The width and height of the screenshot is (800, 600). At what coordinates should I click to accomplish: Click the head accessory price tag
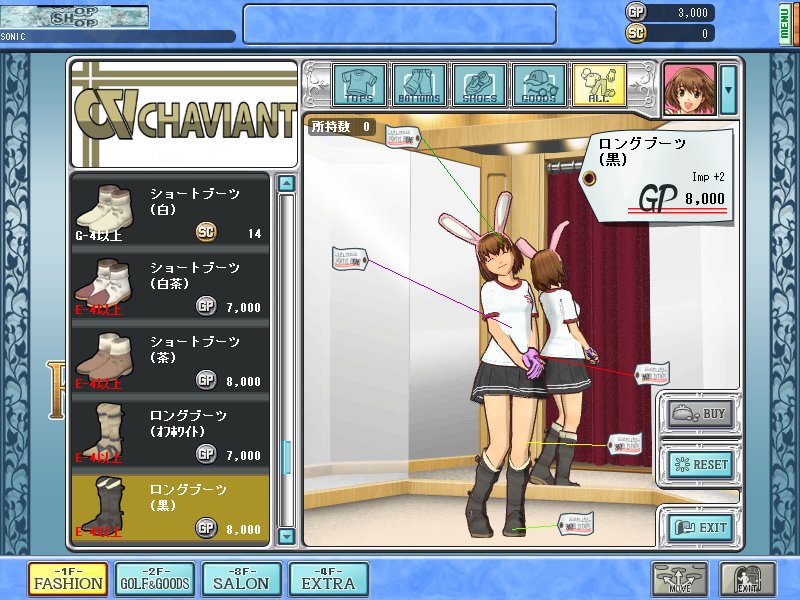(403, 137)
